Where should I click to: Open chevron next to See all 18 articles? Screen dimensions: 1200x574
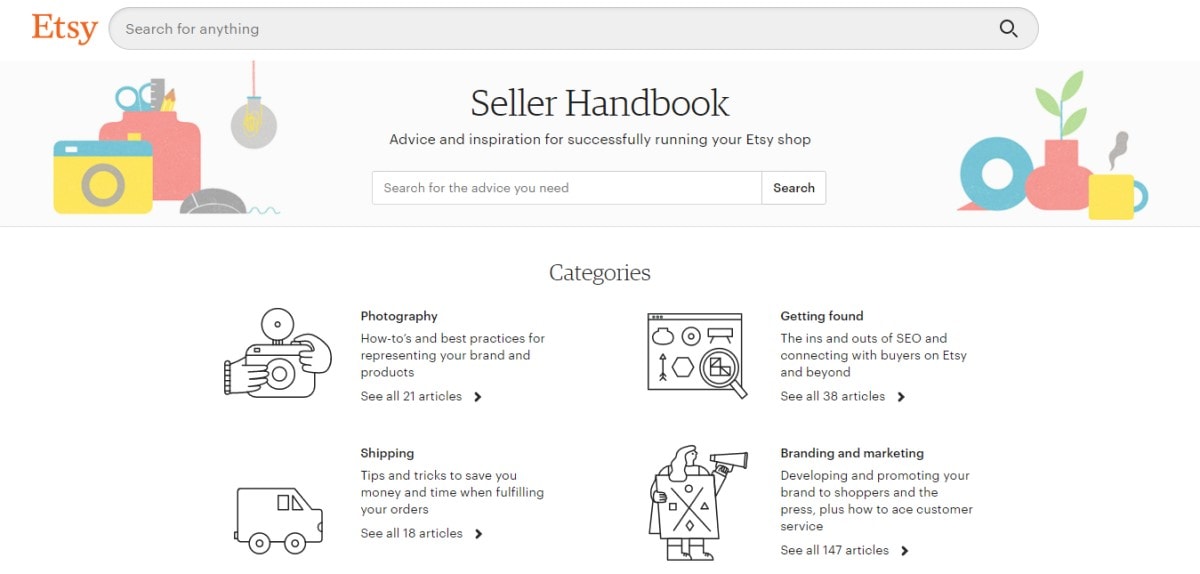click(x=478, y=534)
